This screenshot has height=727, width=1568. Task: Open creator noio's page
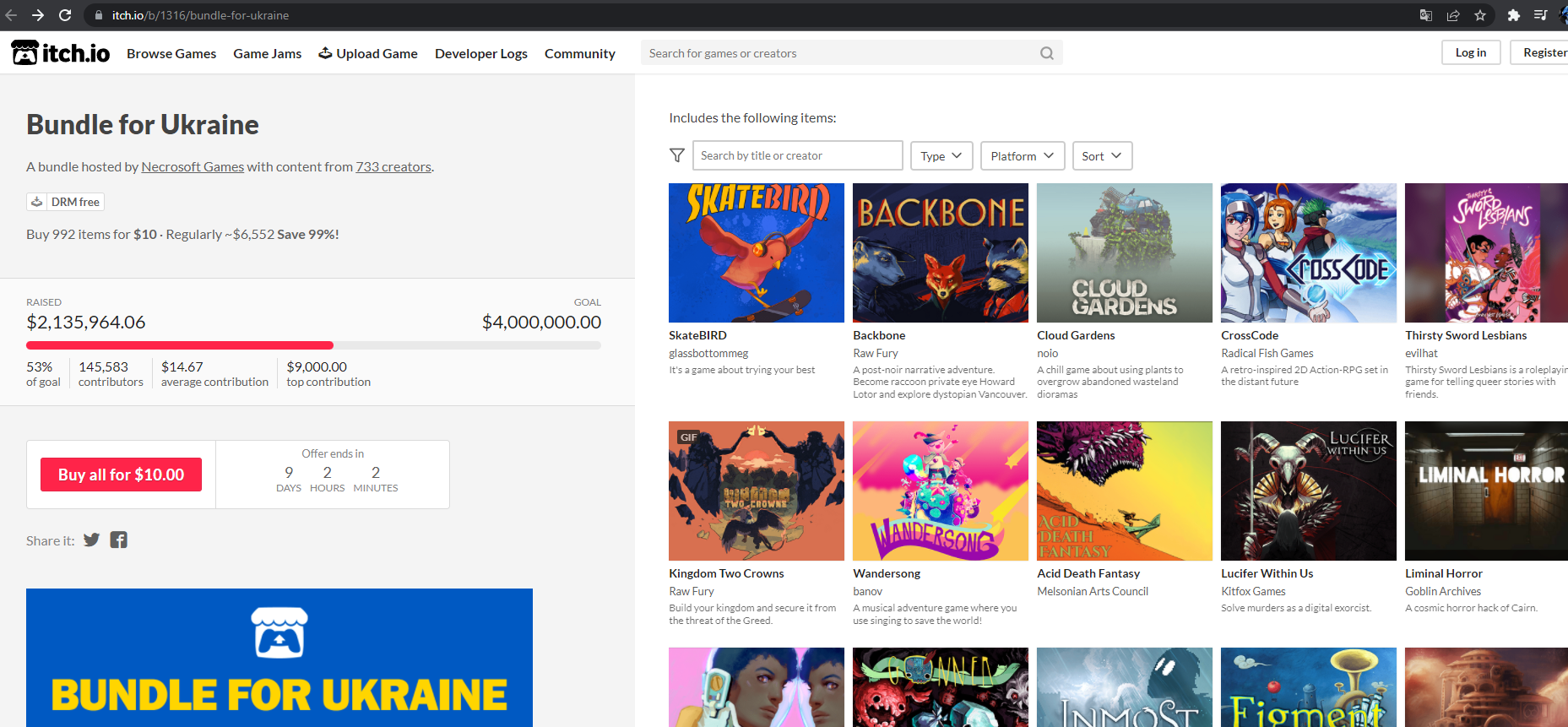pos(1047,353)
